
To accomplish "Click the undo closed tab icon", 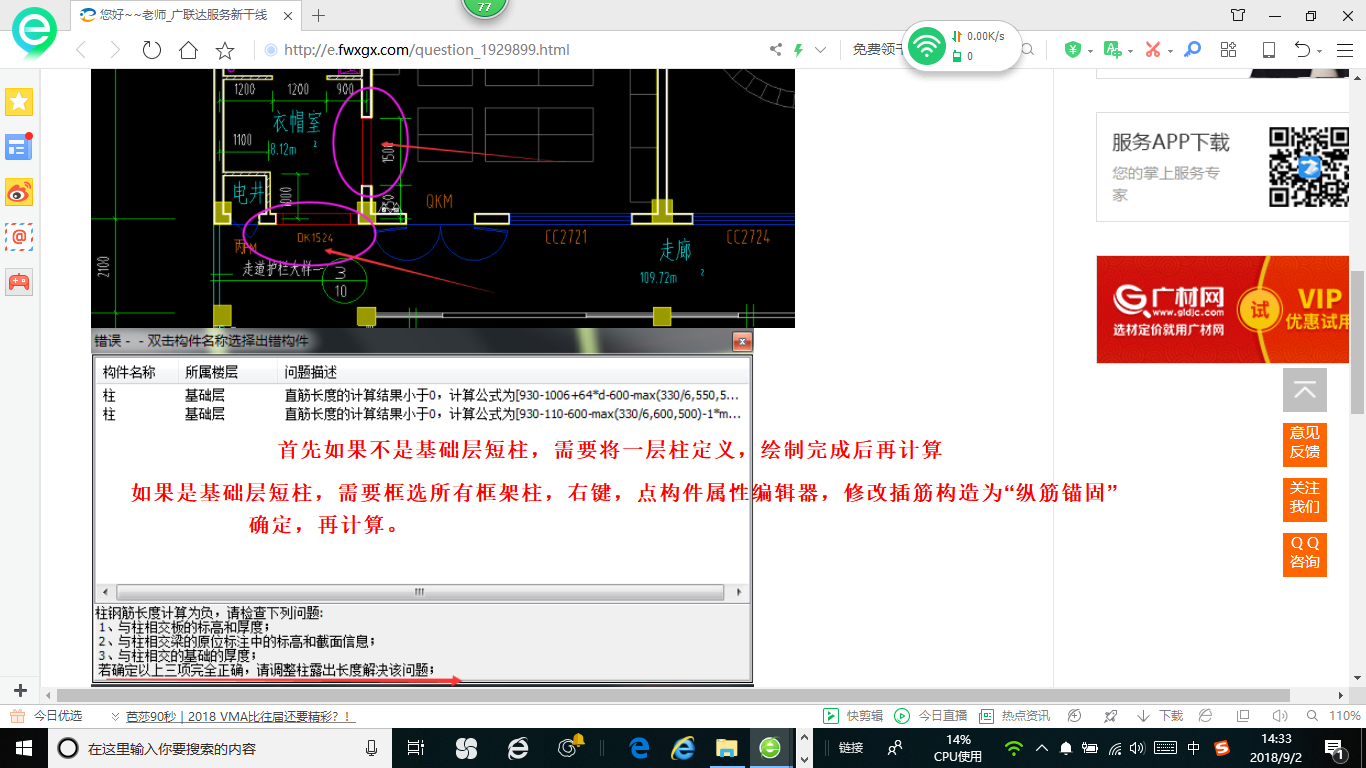I will click(1302, 50).
